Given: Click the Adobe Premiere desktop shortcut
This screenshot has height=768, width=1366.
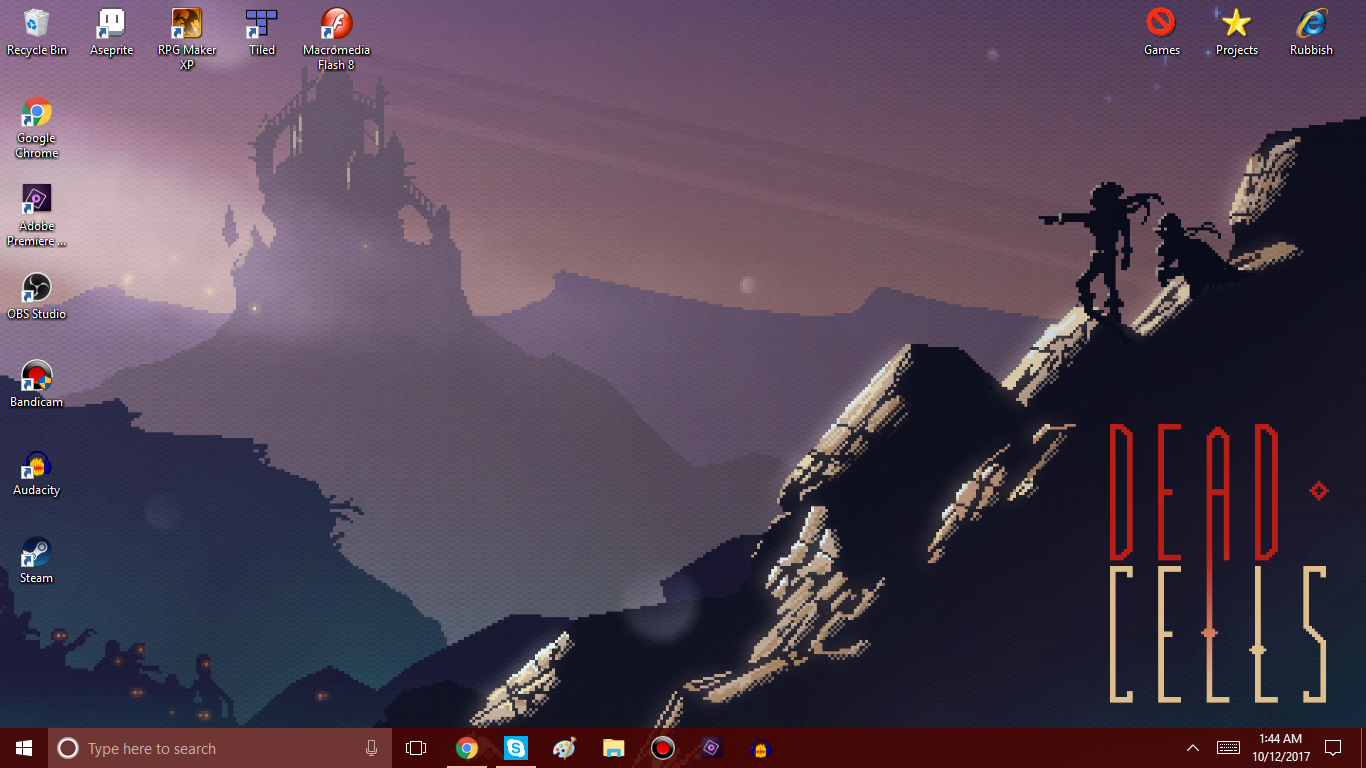Looking at the screenshot, I should [37, 200].
